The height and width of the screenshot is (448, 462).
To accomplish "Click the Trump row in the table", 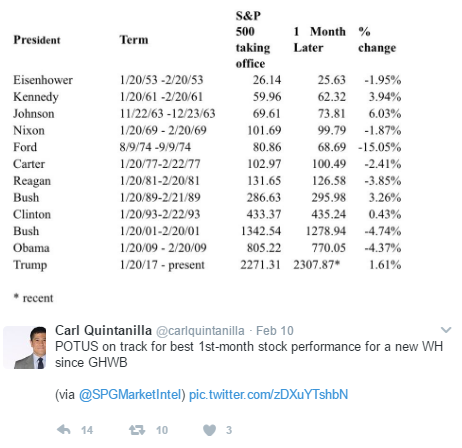I will tap(207, 265).
